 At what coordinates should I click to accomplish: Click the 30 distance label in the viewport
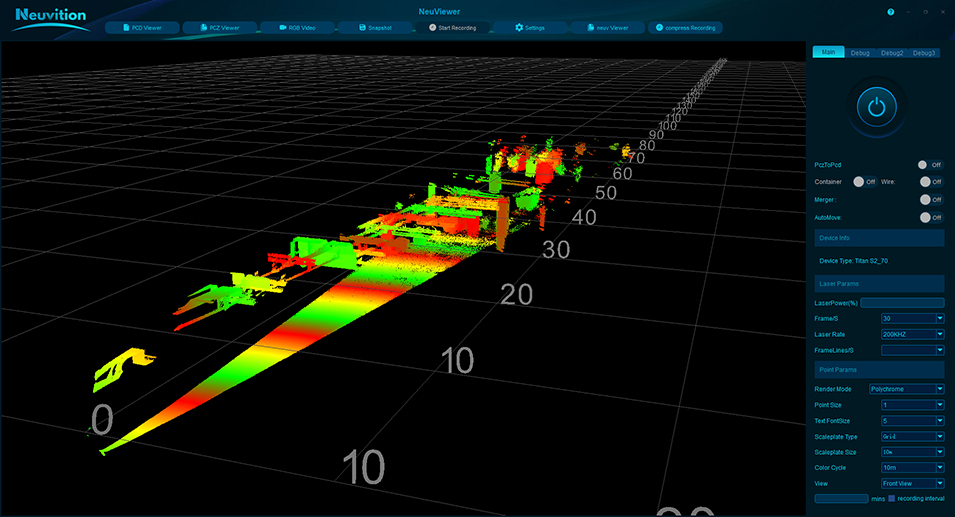click(x=556, y=250)
